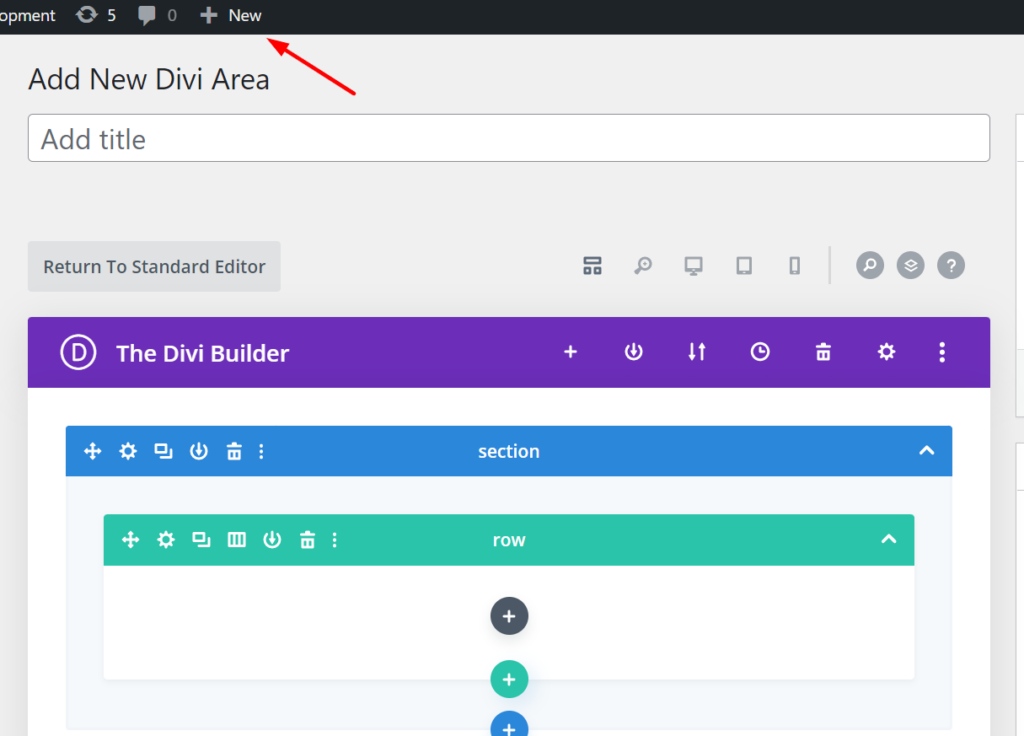Viewport: 1024px width, 736px height.
Task: Click the row move handle icon
Action: coord(131,540)
